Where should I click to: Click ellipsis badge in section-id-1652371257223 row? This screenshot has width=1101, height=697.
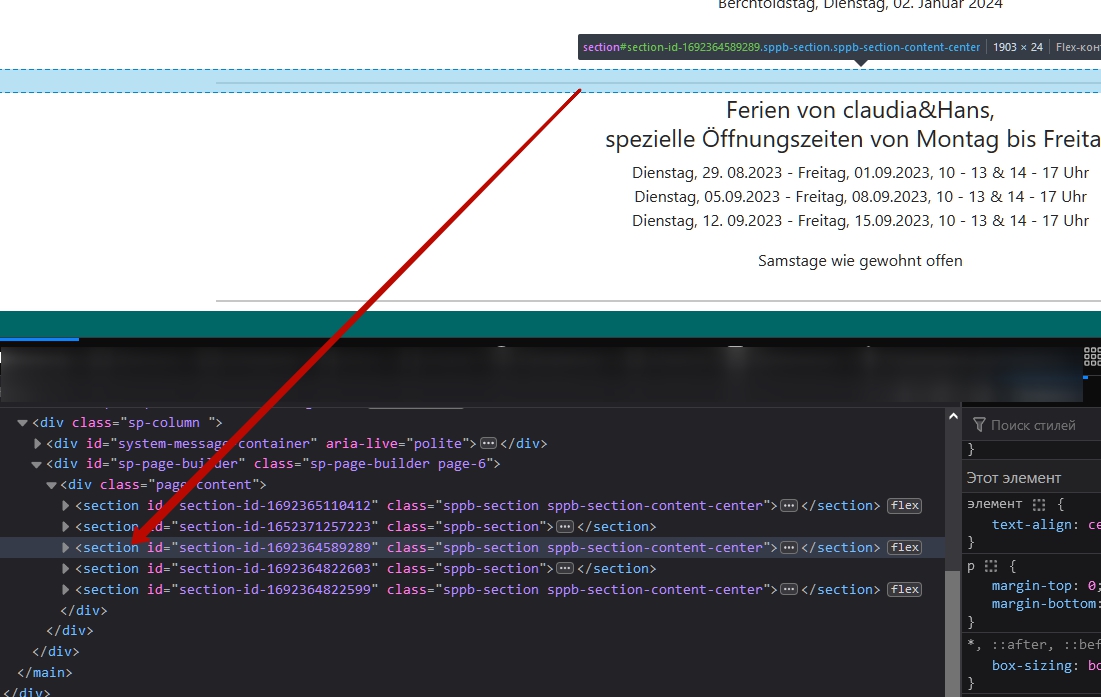point(565,527)
